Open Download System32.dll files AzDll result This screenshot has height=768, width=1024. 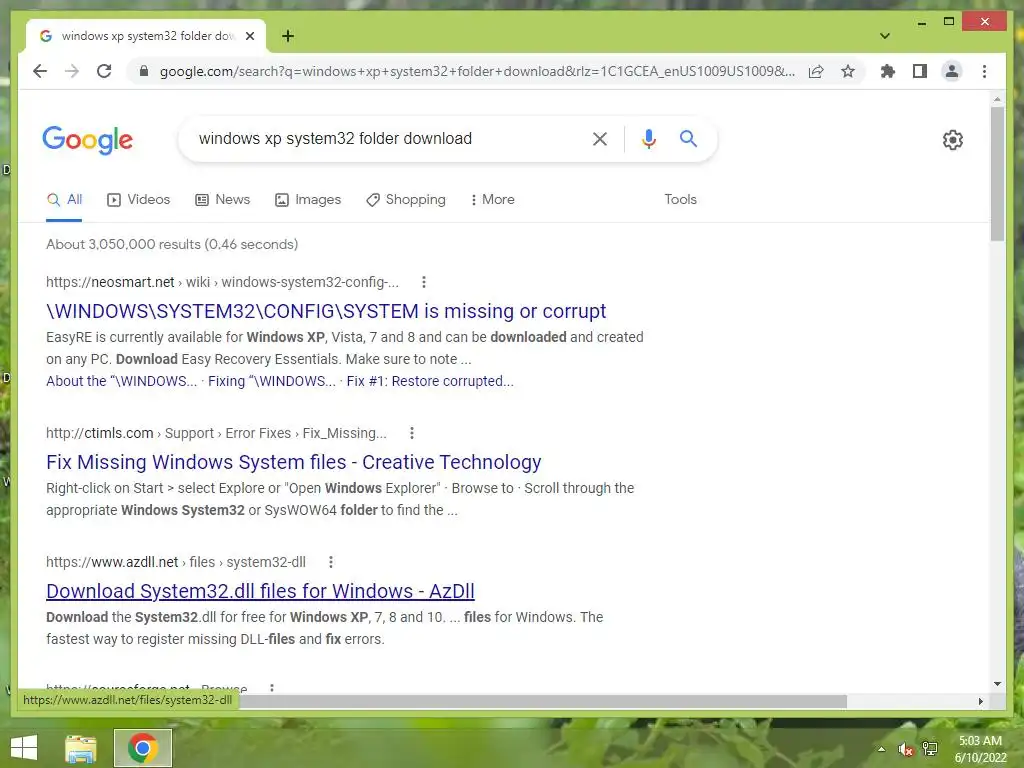260,591
